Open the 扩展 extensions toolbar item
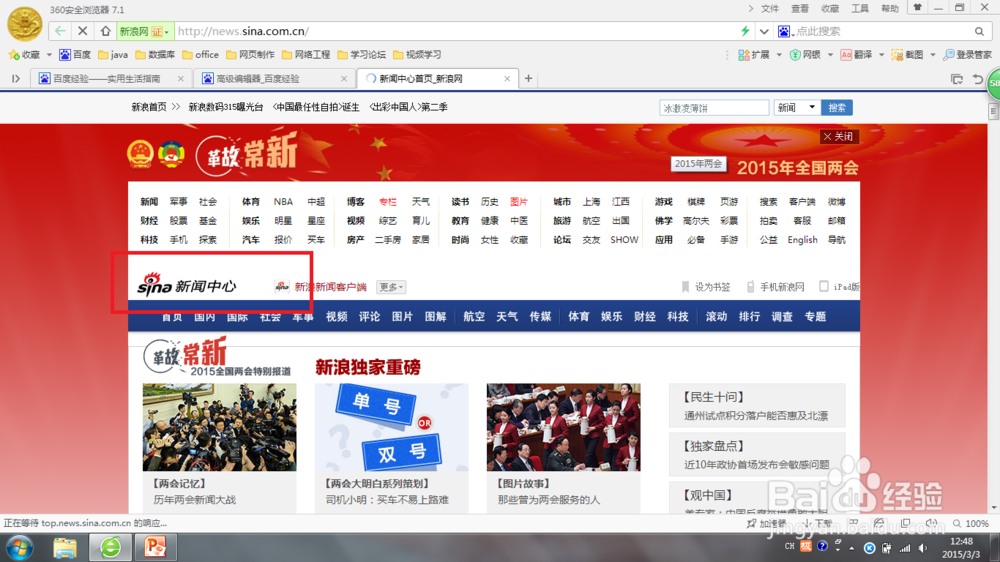The height and width of the screenshot is (562, 1000). pyautogui.click(x=754, y=55)
